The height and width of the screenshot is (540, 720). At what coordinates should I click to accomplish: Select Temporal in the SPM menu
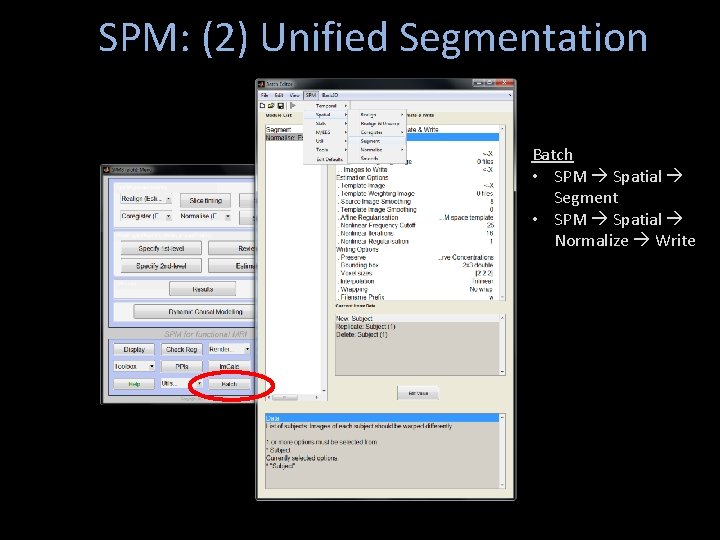click(x=326, y=106)
